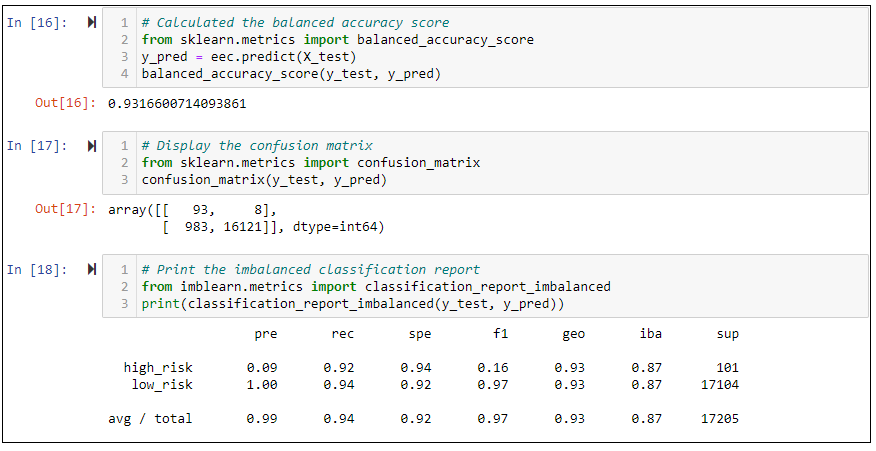Click low_risk support value 17104
The height and width of the screenshot is (451, 876).
pos(720,384)
